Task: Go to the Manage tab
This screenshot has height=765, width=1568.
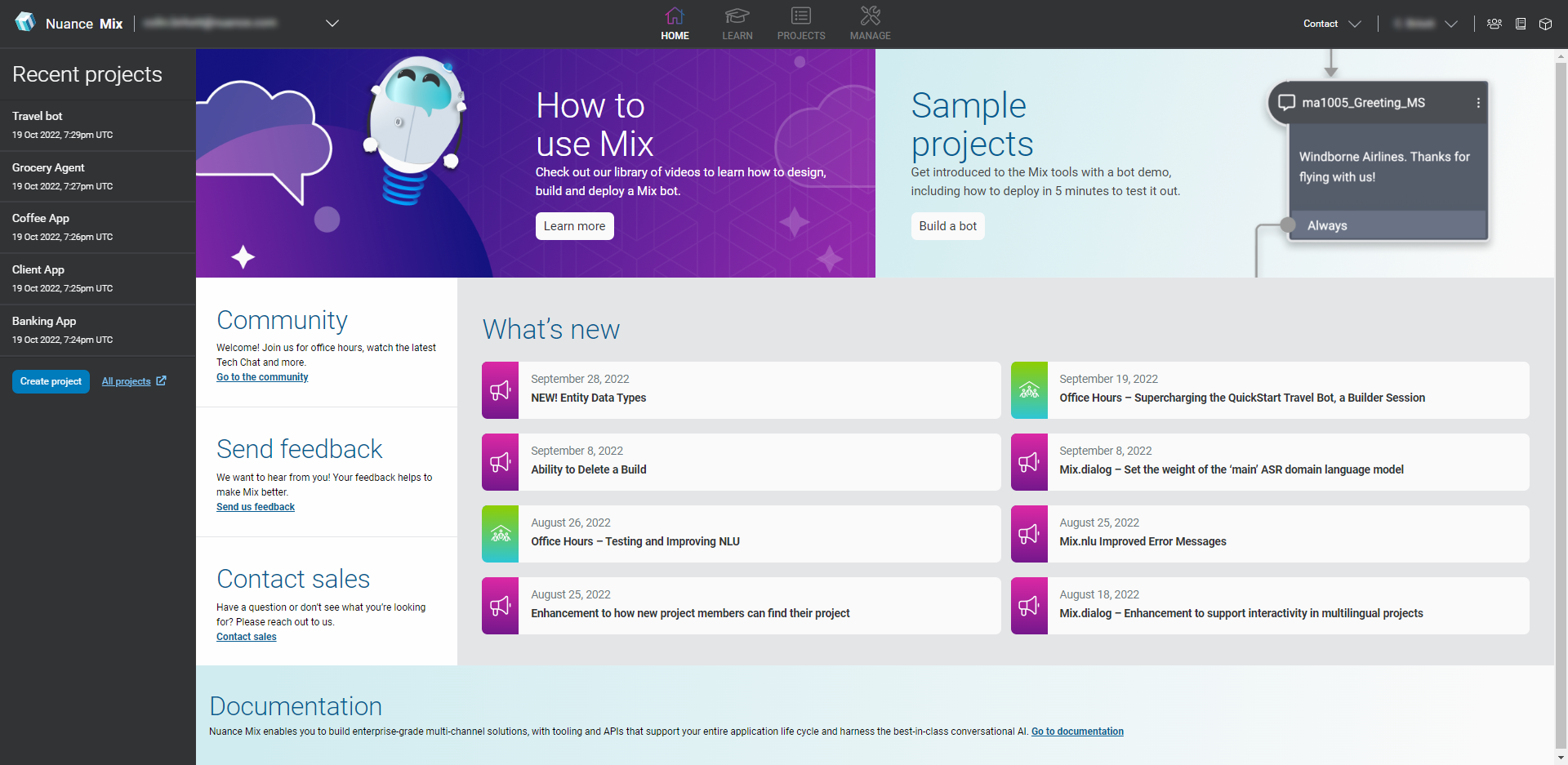Action: 870,24
